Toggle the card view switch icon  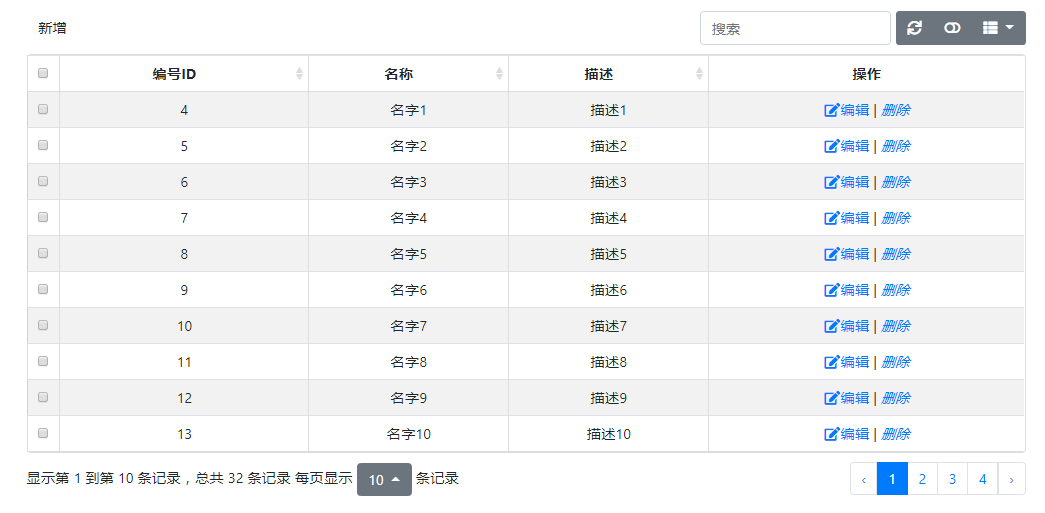(x=952, y=28)
